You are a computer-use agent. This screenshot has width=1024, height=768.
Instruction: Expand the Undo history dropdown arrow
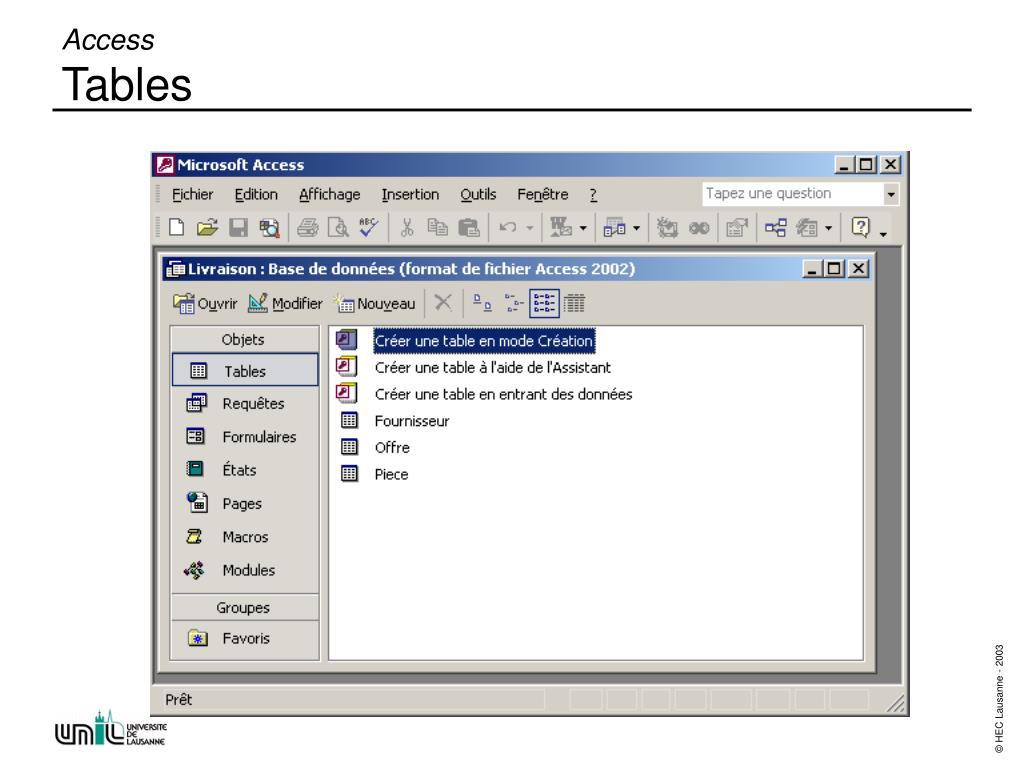(x=530, y=228)
